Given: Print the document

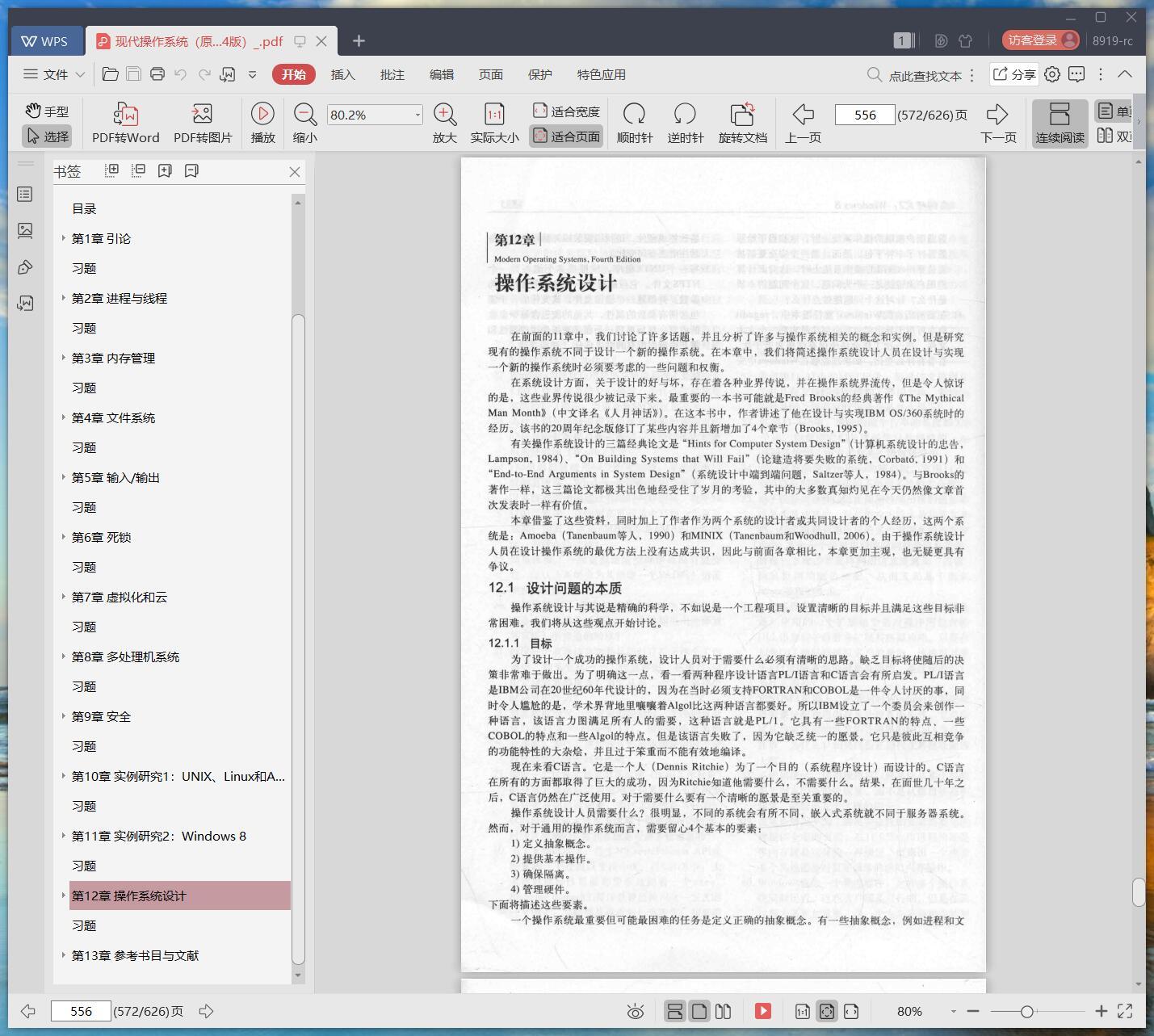Looking at the screenshot, I should (x=157, y=74).
